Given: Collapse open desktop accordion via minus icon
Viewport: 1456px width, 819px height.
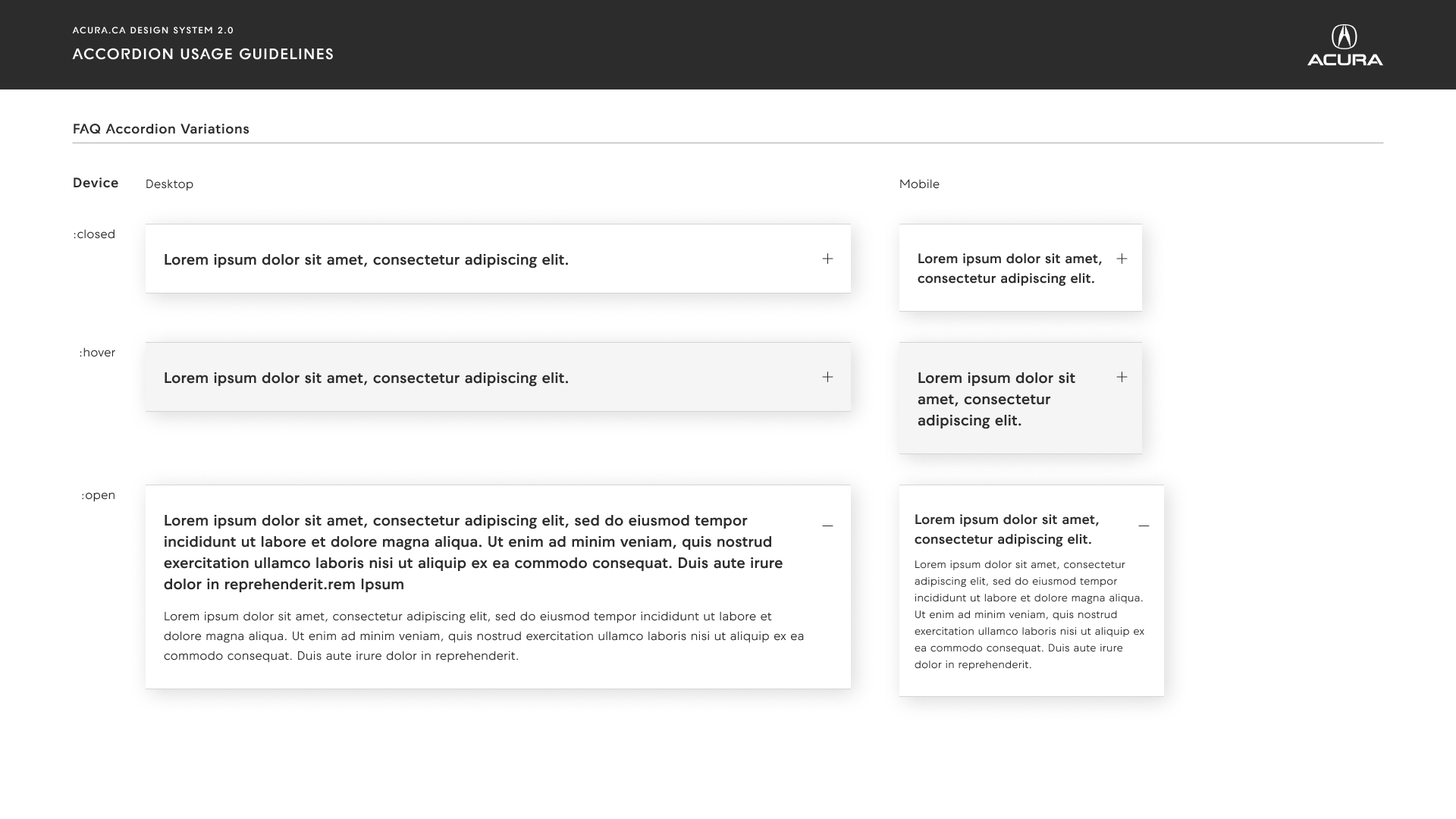Looking at the screenshot, I should [x=827, y=526].
